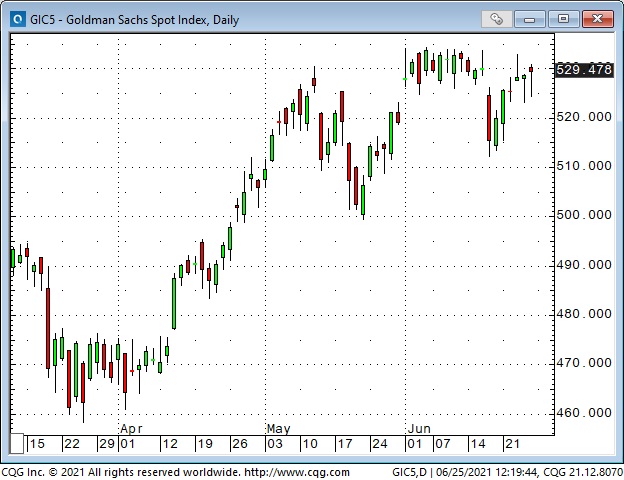Click the chain link button in title bar

[496, 19]
